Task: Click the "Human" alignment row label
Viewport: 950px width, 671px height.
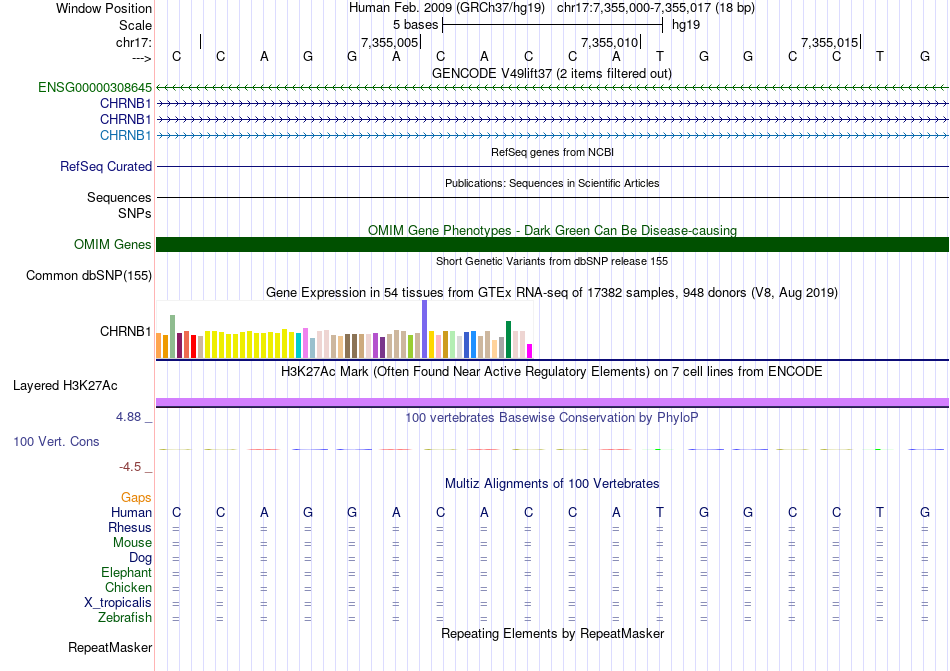Action: [x=131, y=512]
